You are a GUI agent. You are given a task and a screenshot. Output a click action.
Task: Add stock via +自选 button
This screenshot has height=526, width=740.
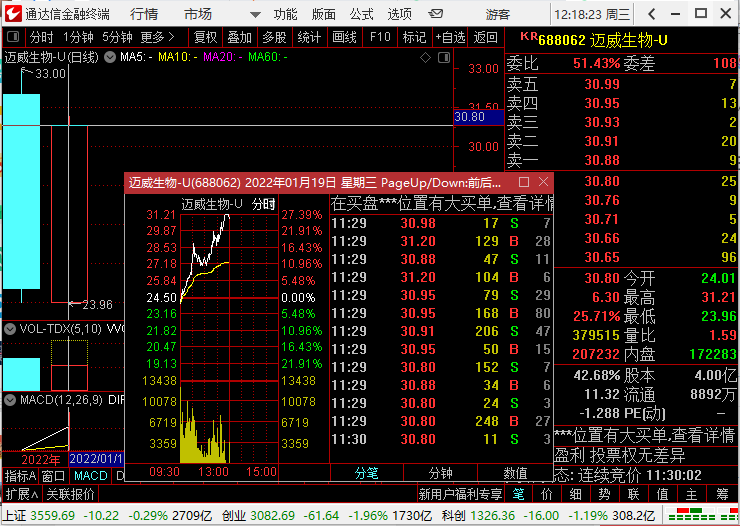(x=450, y=37)
